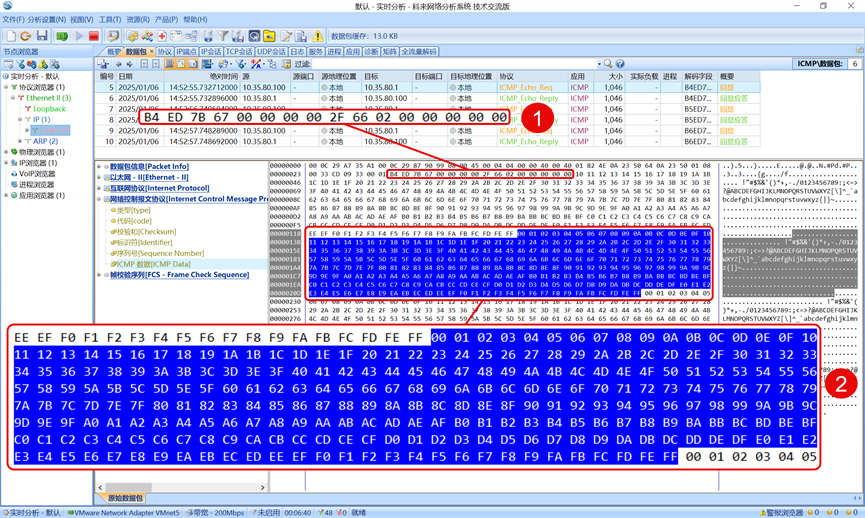The image size is (865, 518).
Task: Switch to the 日志 tab
Action: coord(296,51)
